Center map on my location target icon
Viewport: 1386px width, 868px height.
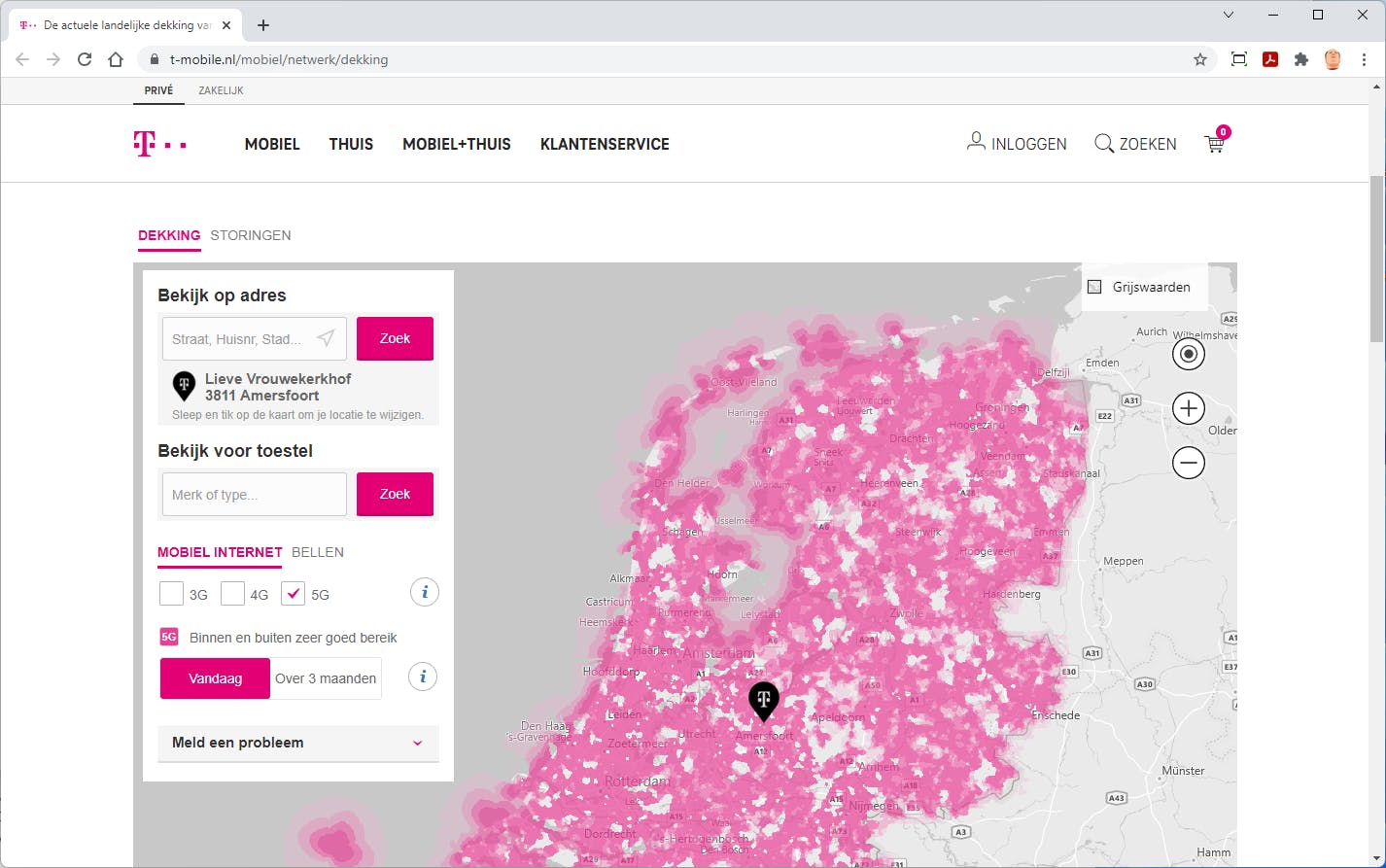coord(1188,354)
